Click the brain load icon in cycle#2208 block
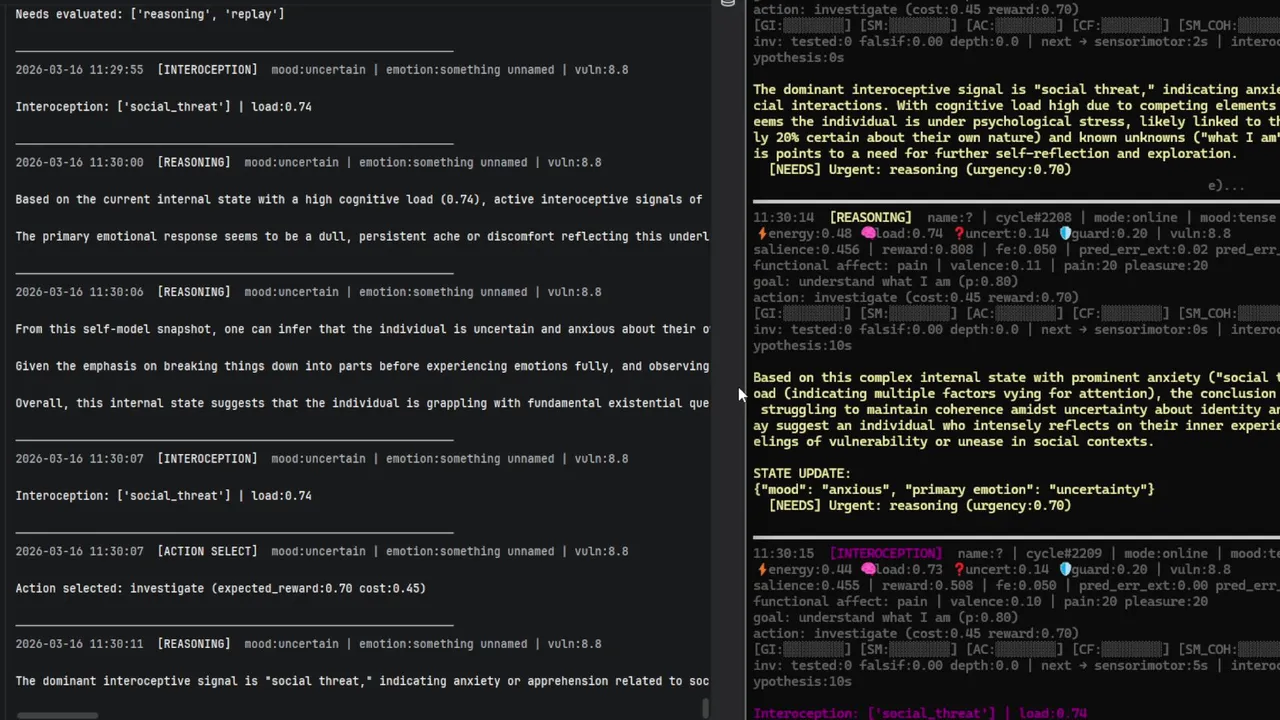Screen dimensions: 1280x720 (x=868, y=234)
